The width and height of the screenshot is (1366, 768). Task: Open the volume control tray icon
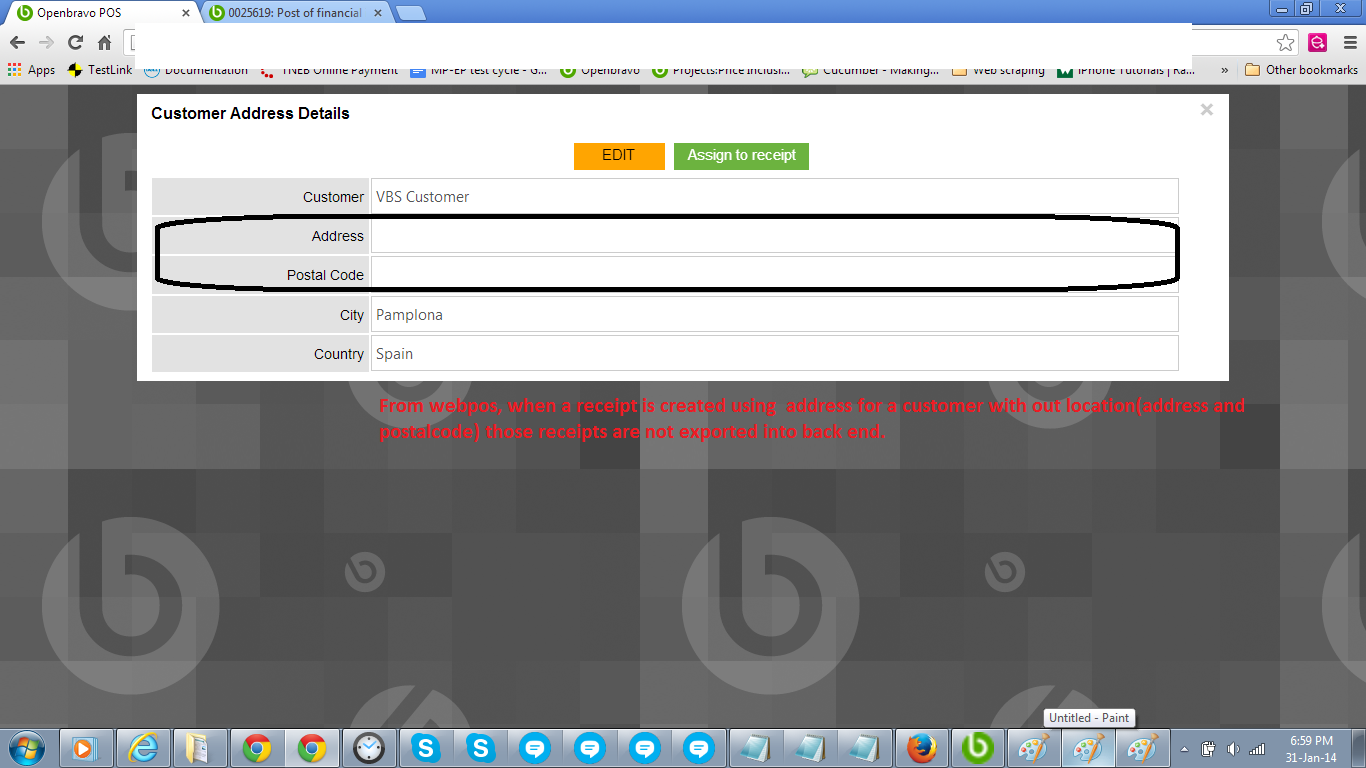point(1232,749)
